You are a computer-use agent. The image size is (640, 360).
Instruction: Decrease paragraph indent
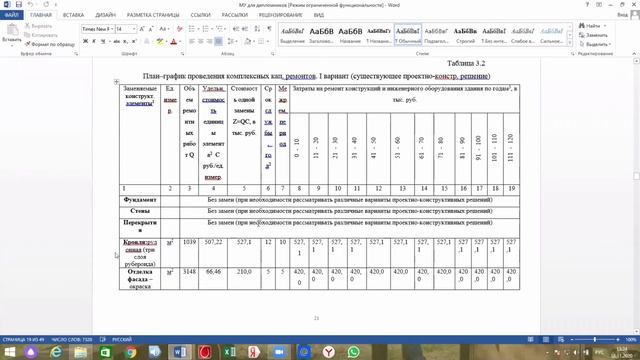click(x=236, y=29)
